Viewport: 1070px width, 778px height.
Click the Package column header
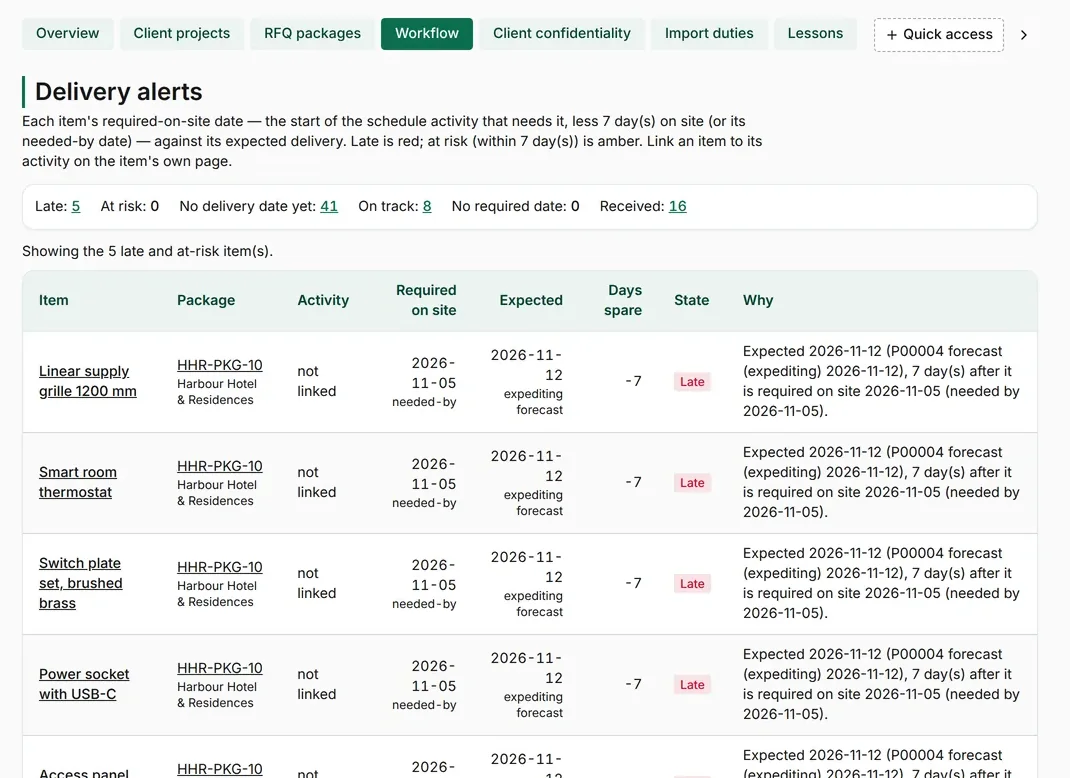tap(206, 300)
